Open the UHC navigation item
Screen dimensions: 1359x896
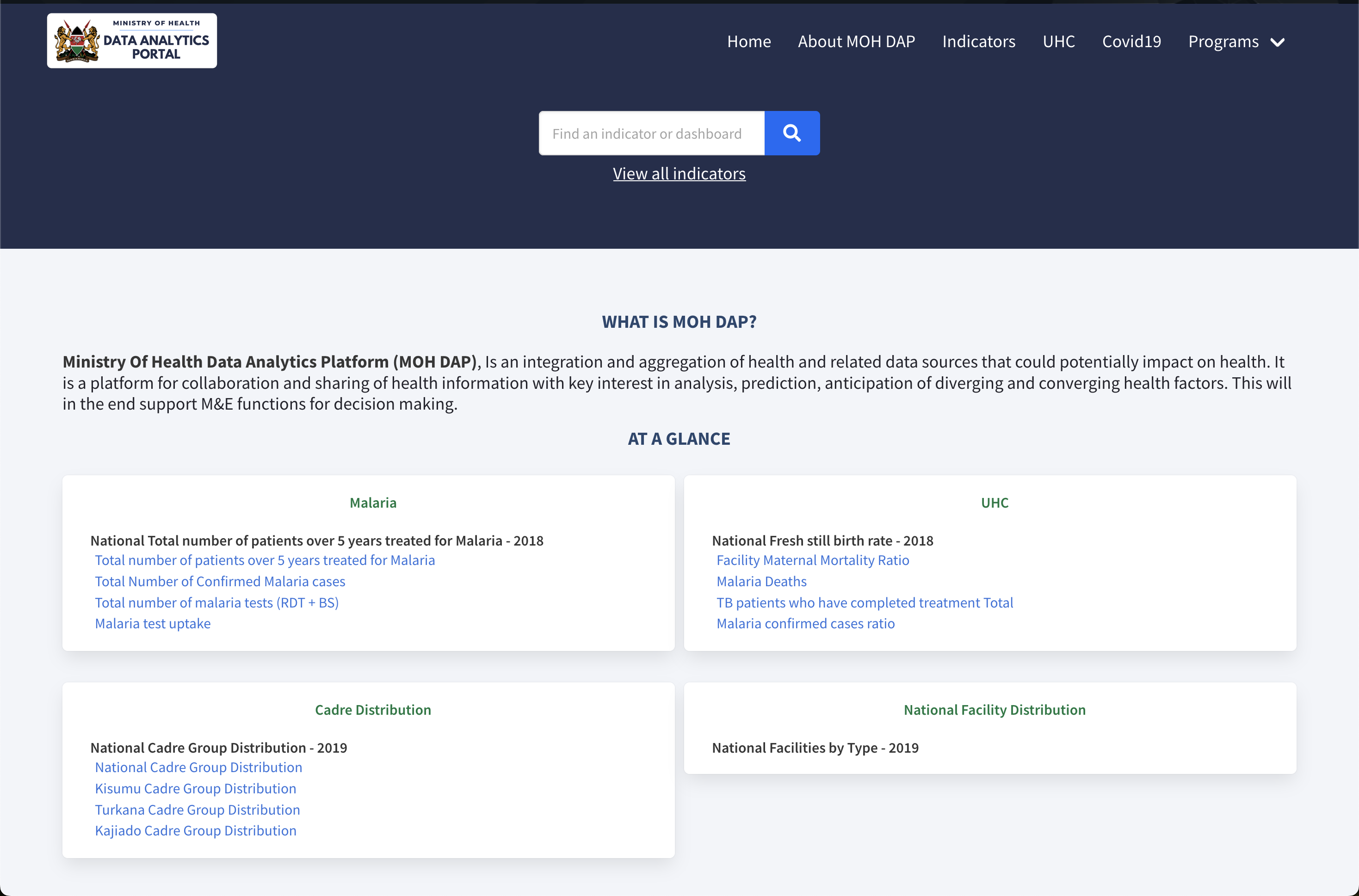coord(1059,42)
